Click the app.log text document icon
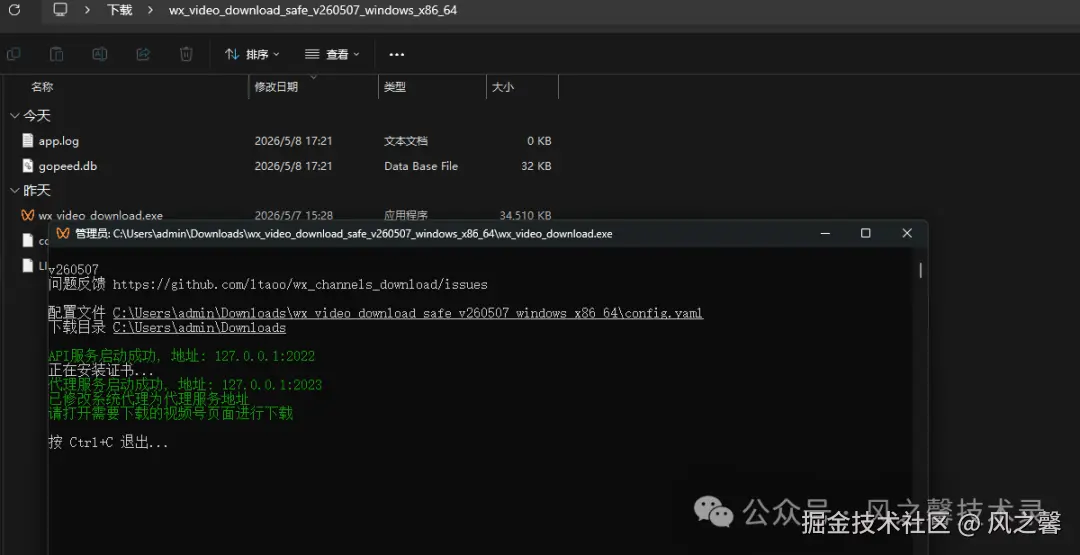This screenshot has width=1080, height=555. click(x=28, y=140)
